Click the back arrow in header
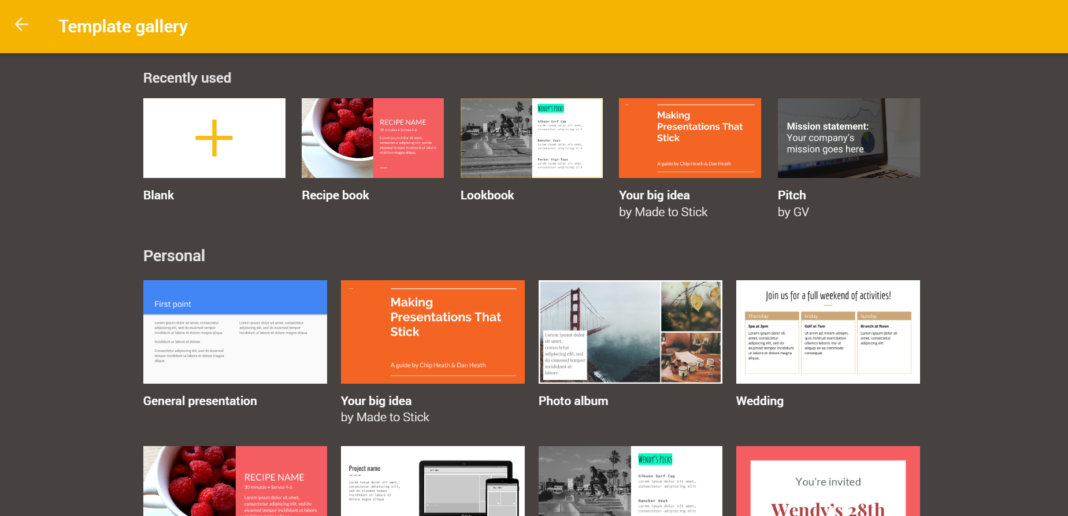This screenshot has height=516, width=1068. pos(21,25)
